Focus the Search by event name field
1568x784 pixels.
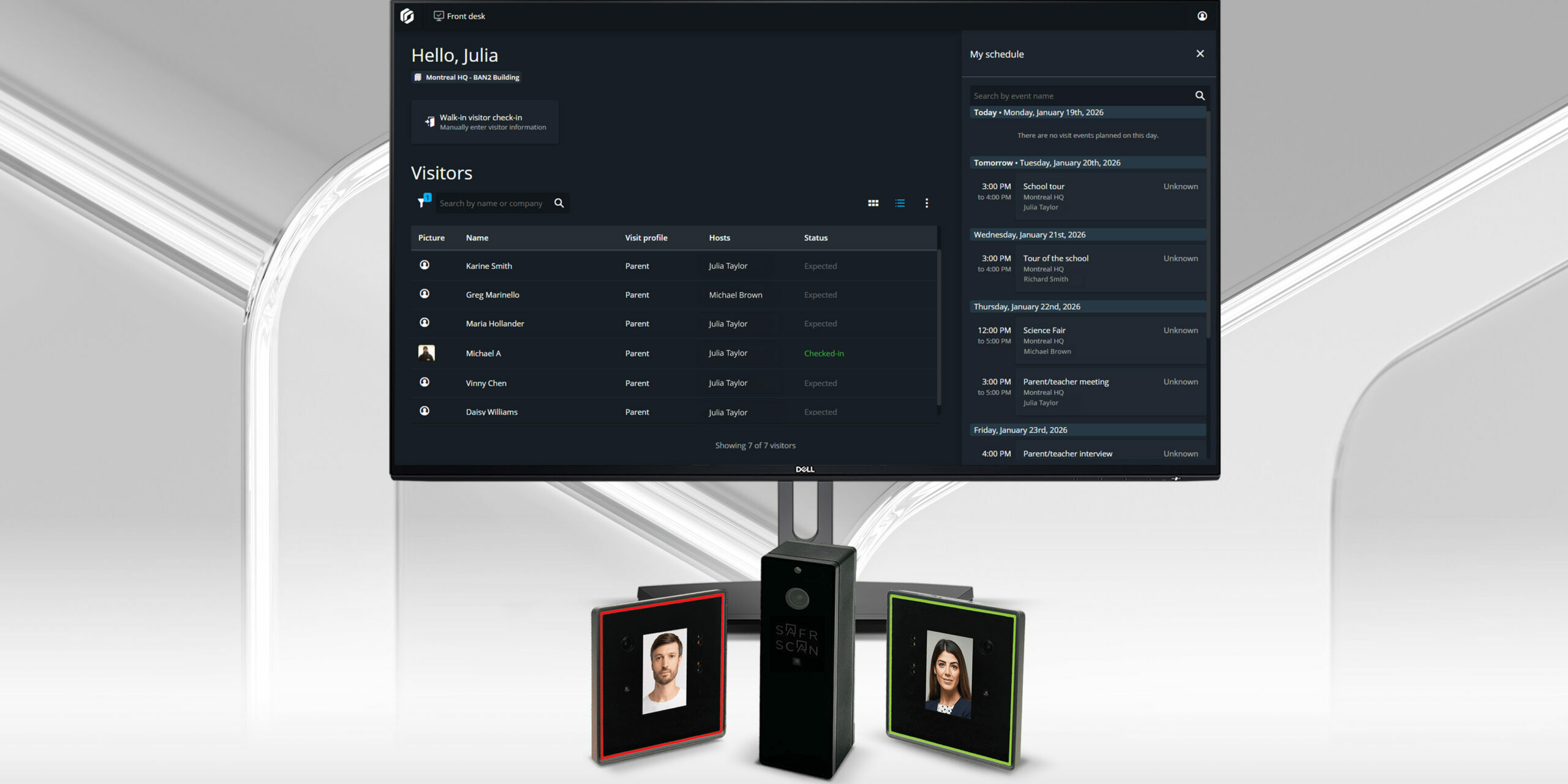coord(1078,96)
